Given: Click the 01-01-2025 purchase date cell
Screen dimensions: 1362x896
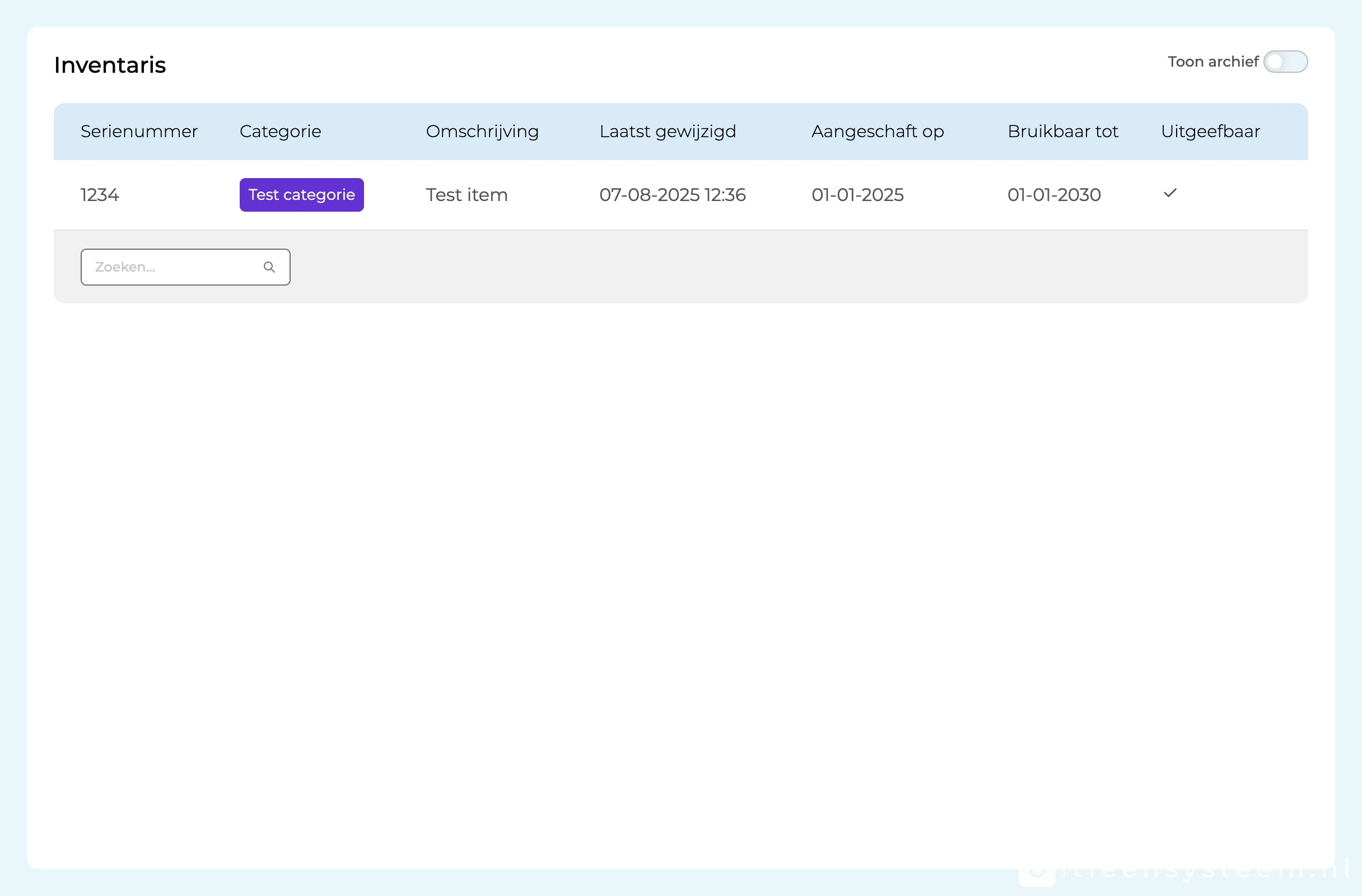Looking at the screenshot, I should tap(857, 195).
